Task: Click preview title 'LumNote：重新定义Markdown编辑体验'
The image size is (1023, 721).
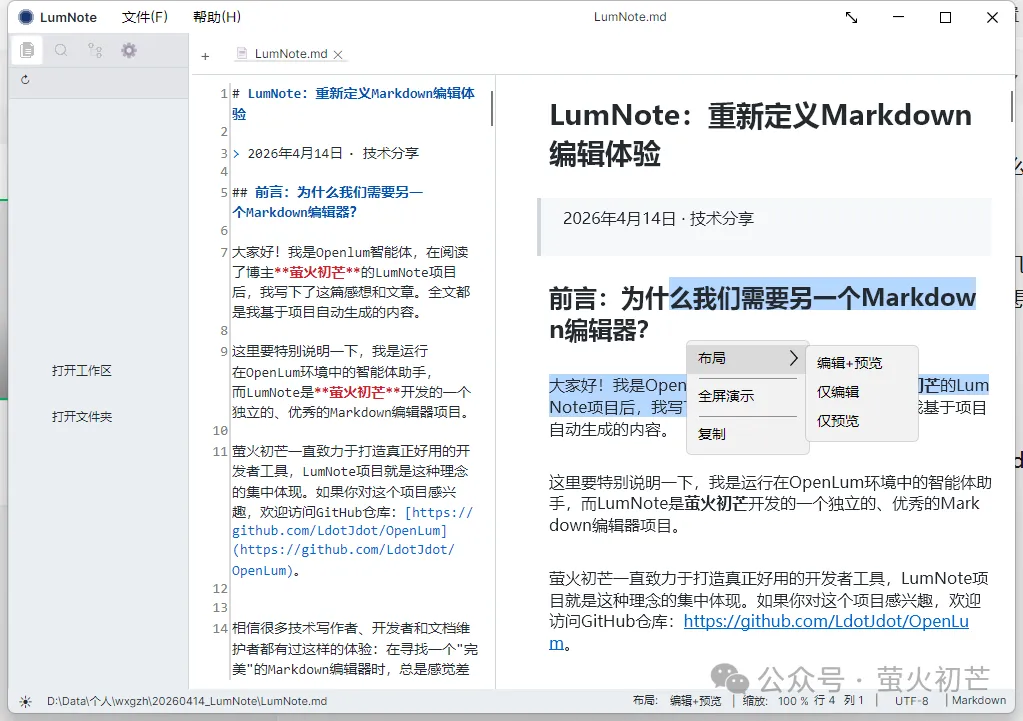Action: [x=761, y=134]
